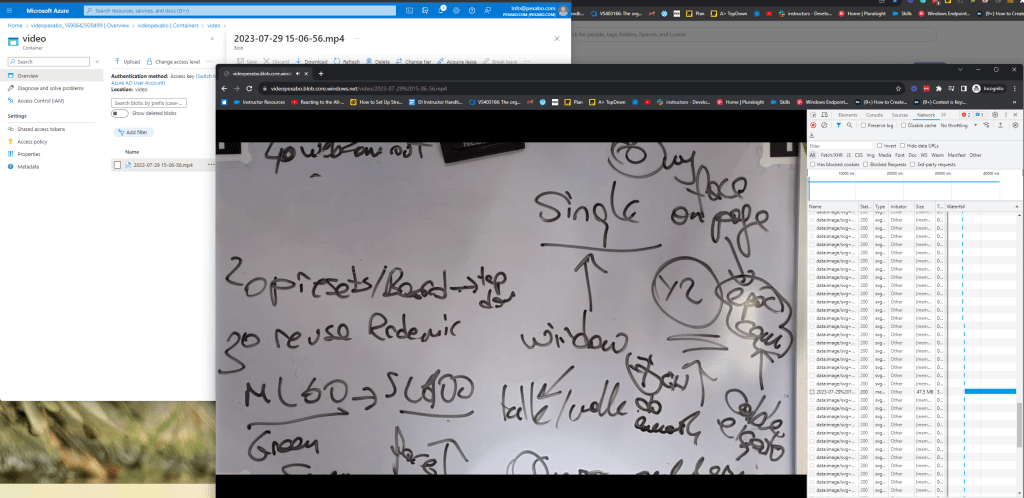This screenshot has width=1024, height=498.
Task: Click Add filter button
Action: click(x=134, y=132)
